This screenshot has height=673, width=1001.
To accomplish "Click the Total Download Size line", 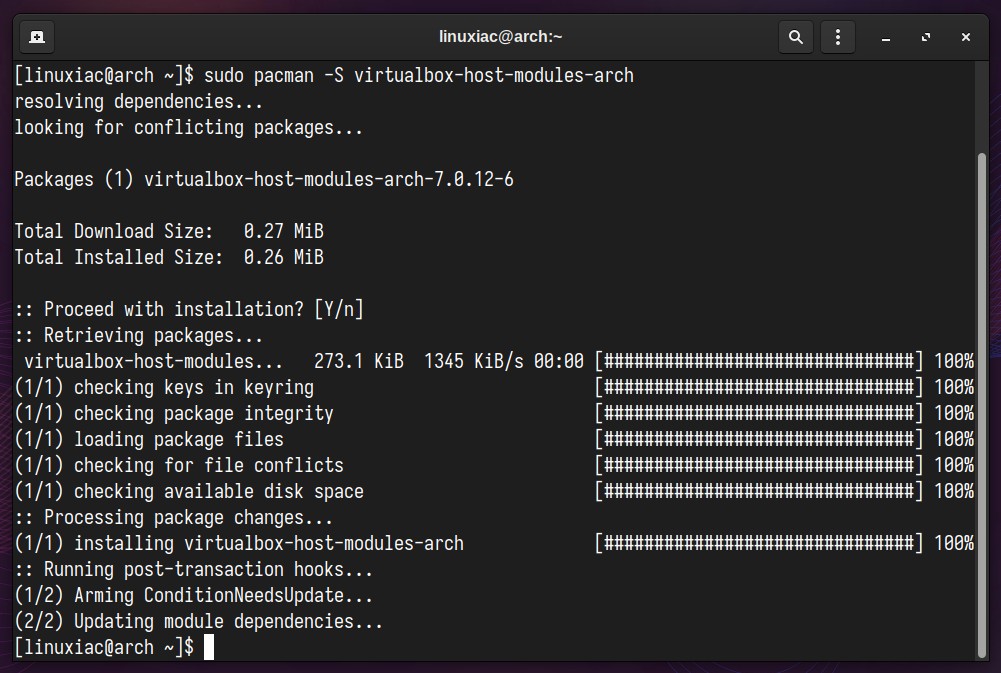I will (x=169, y=231).
